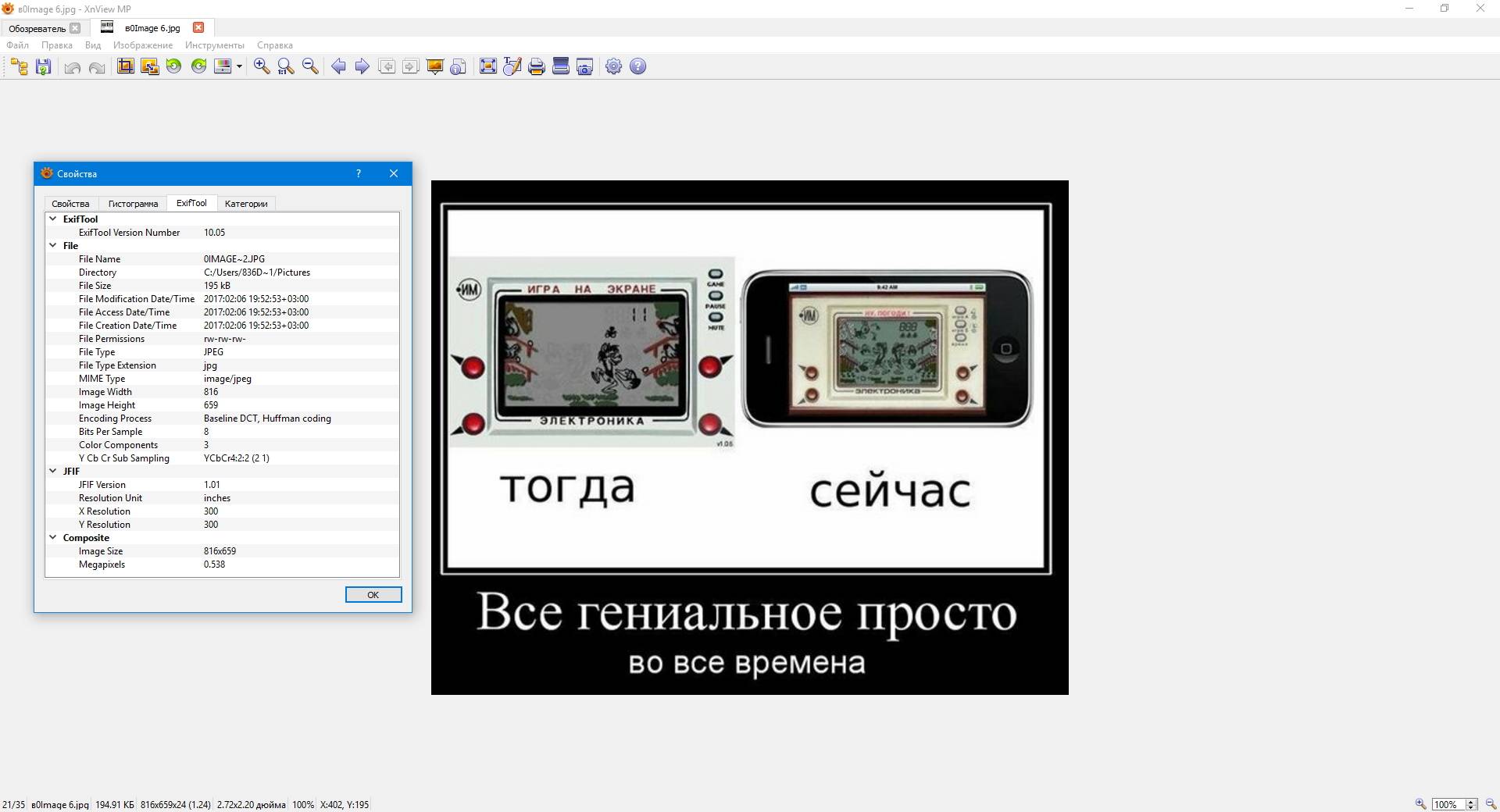Open the Правка menu
The height and width of the screenshot is (812, 1500).
(x=57, y=45)
